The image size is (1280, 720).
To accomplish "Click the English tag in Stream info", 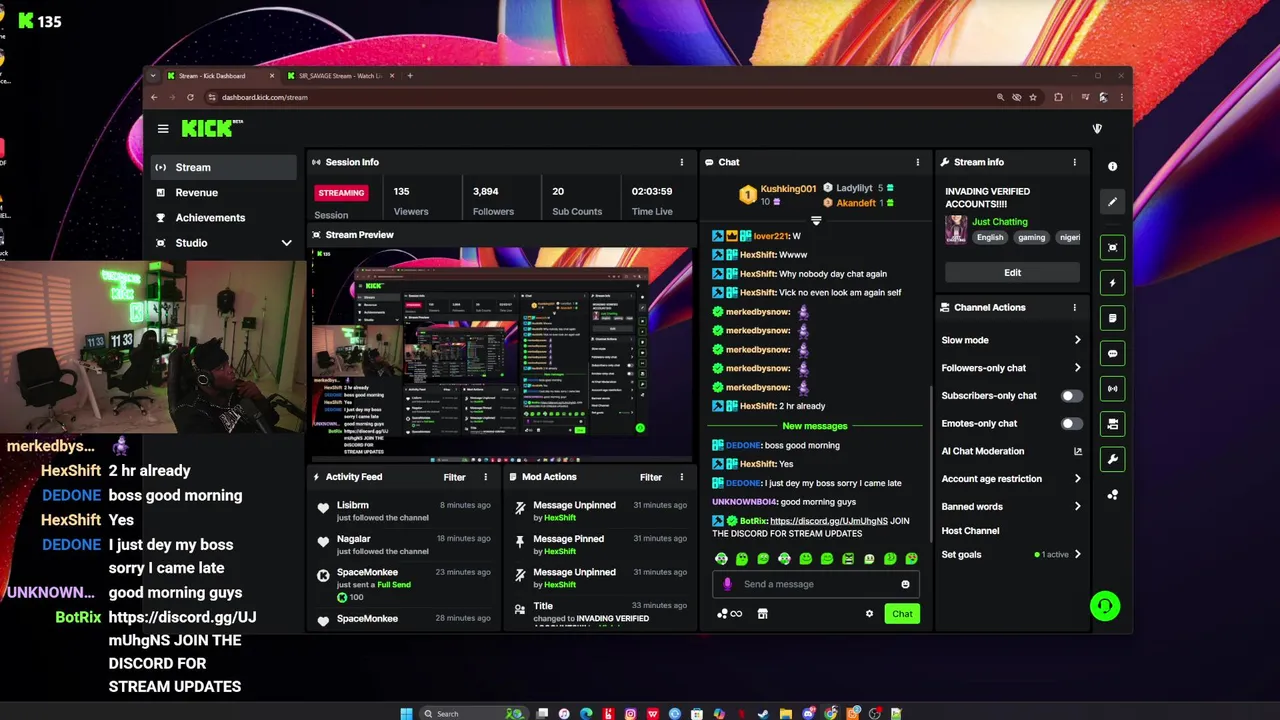I will [990, 238].
